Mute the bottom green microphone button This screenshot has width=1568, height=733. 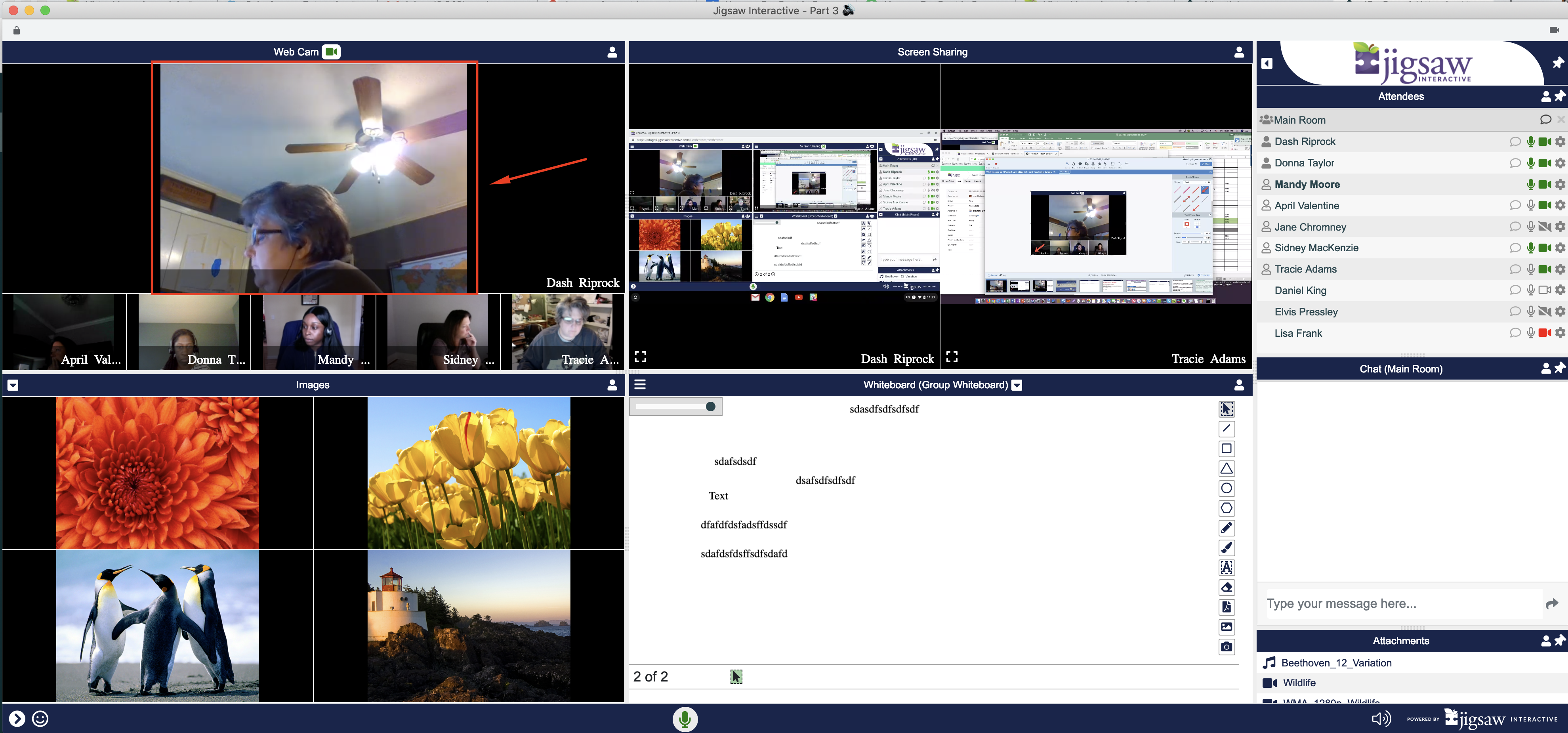pyautogui.click(x=685, y=719)
